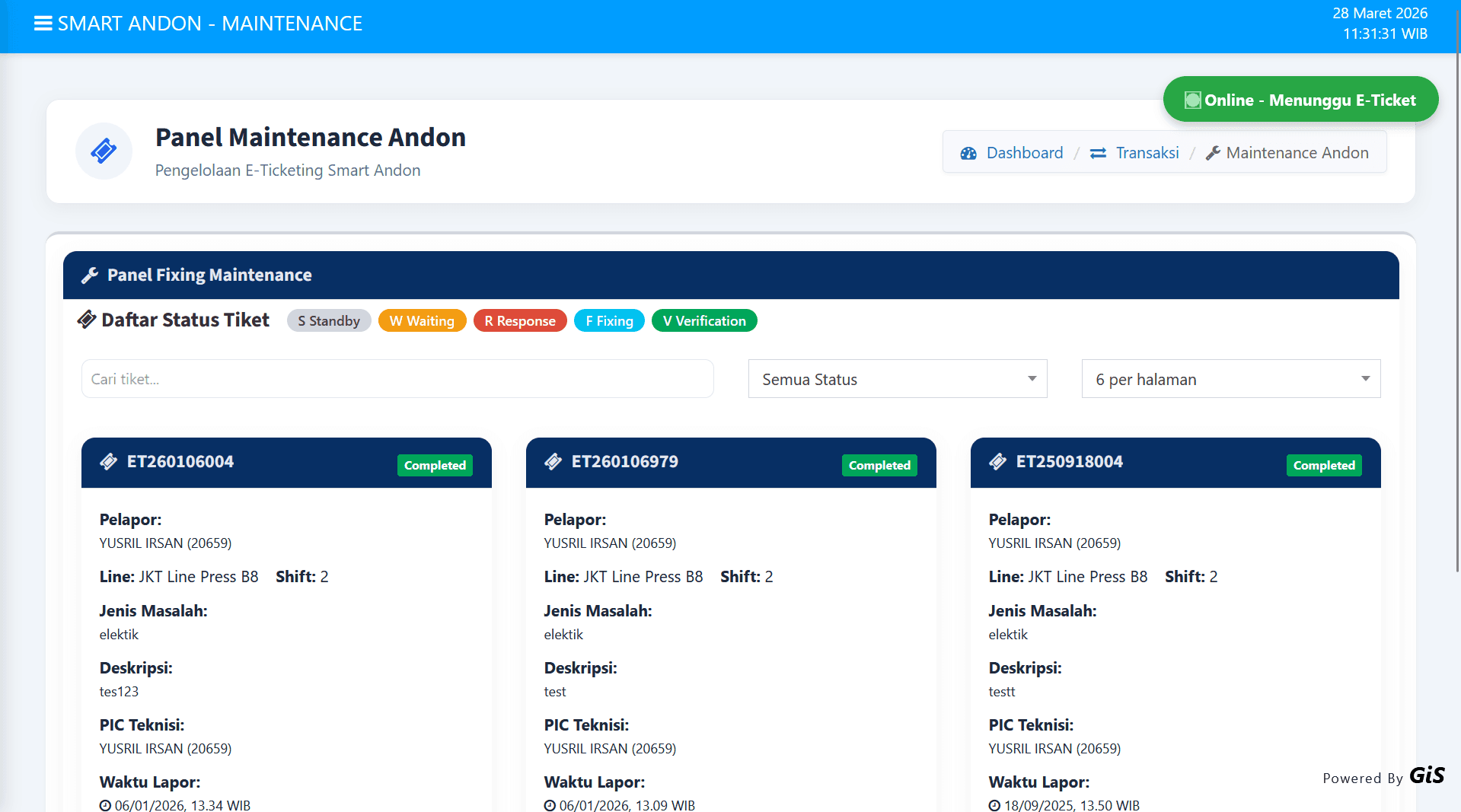Screen dimensions: 1461x812
Task: Click the date 28 Maret 2026
Action: (1380, 13)
